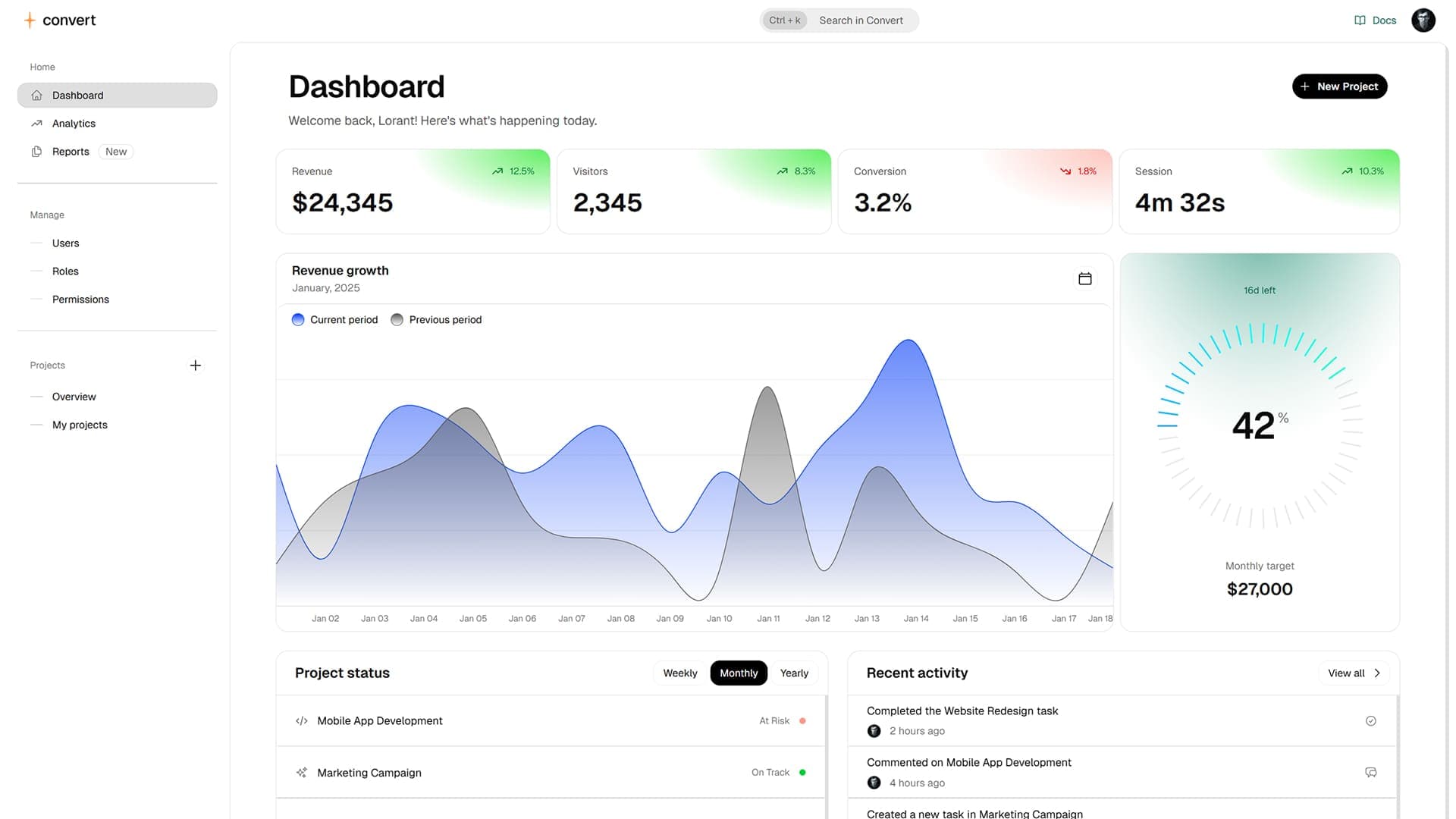The width and height of the screenshot is (1456, 819).
Task: Toggle the Previous period legend
Action: (x=436, y=319)
